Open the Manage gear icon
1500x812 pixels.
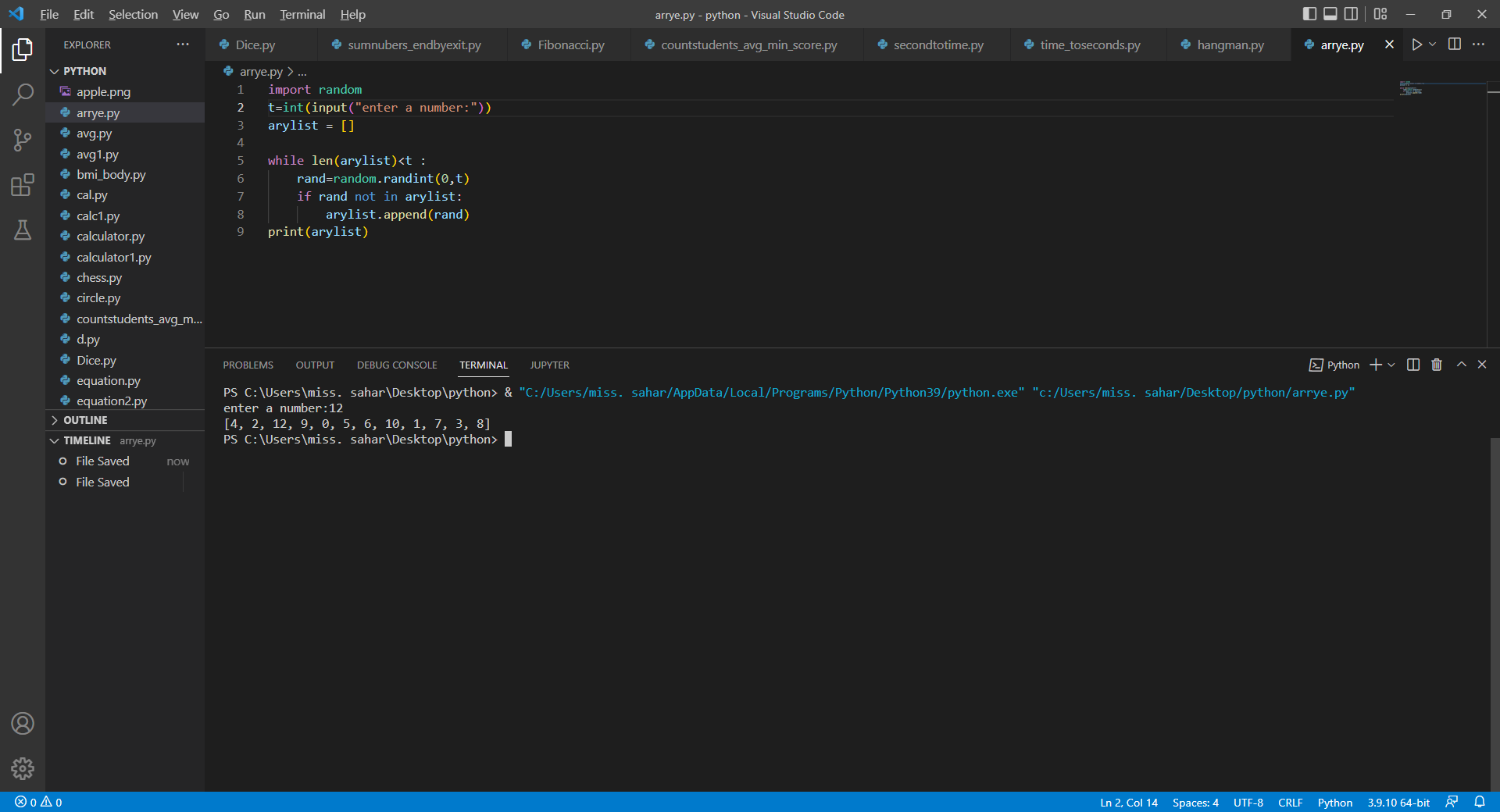pos(23,769)
